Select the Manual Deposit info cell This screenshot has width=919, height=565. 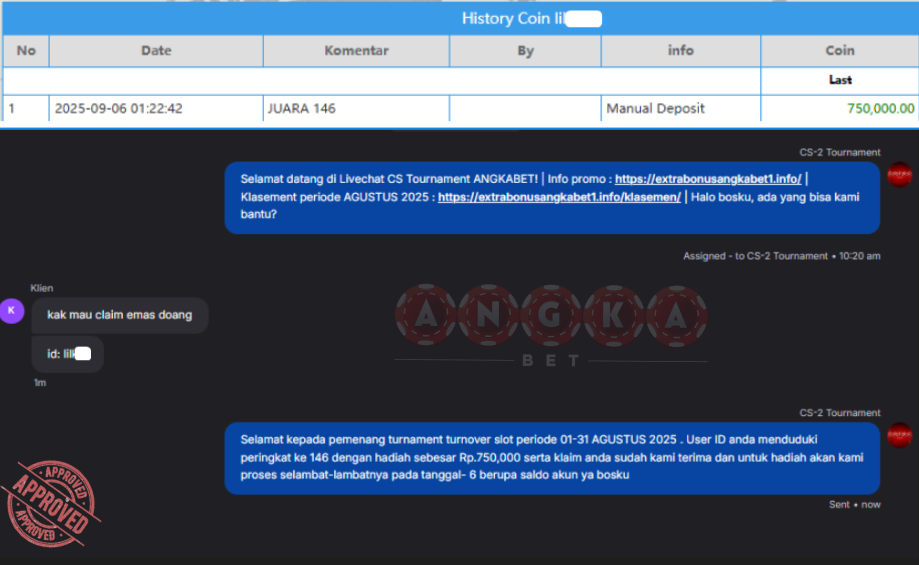tap(680, 108)
